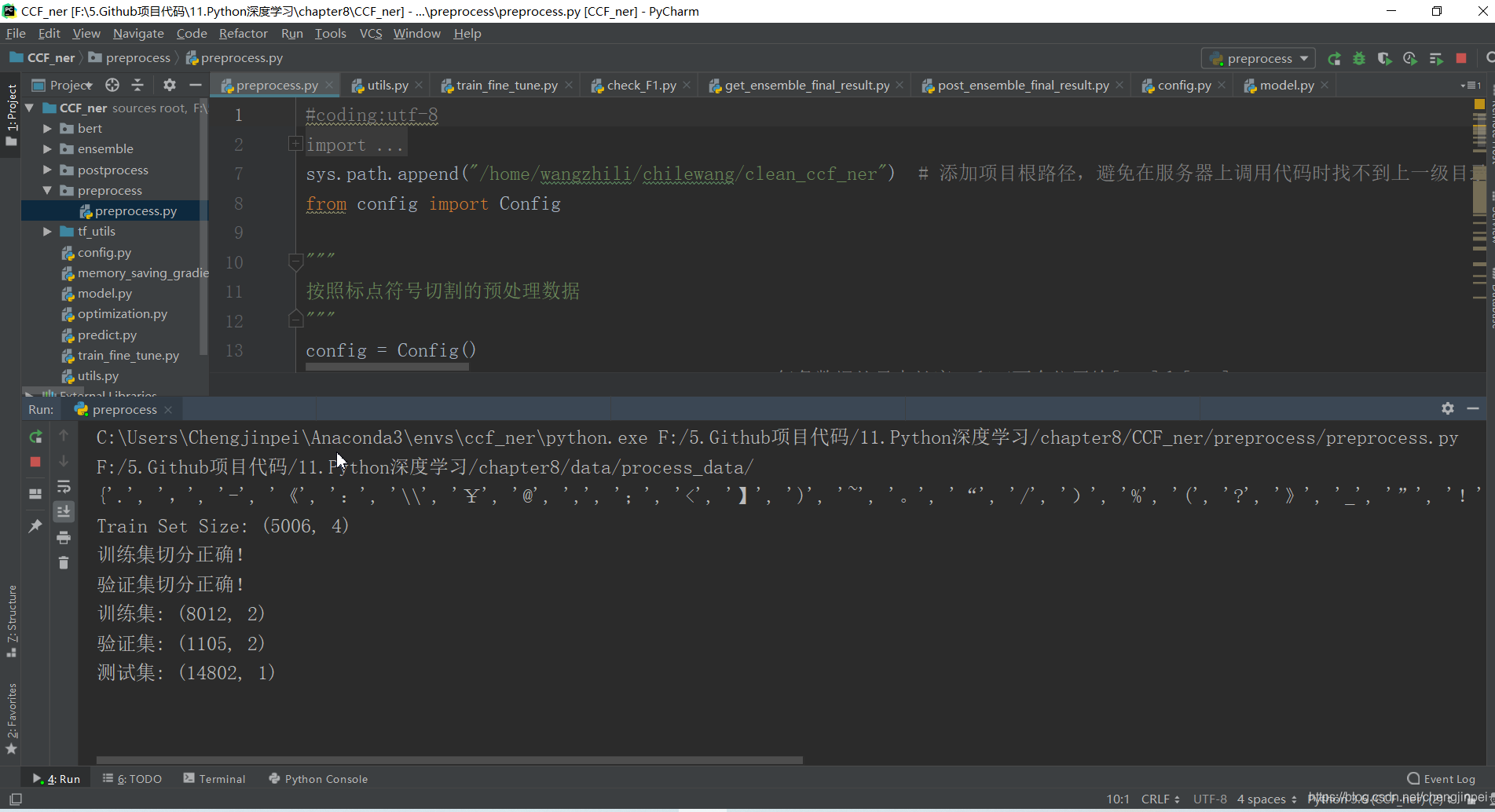
Task: Step up the stack trace arrow
Action: point(64,436)
